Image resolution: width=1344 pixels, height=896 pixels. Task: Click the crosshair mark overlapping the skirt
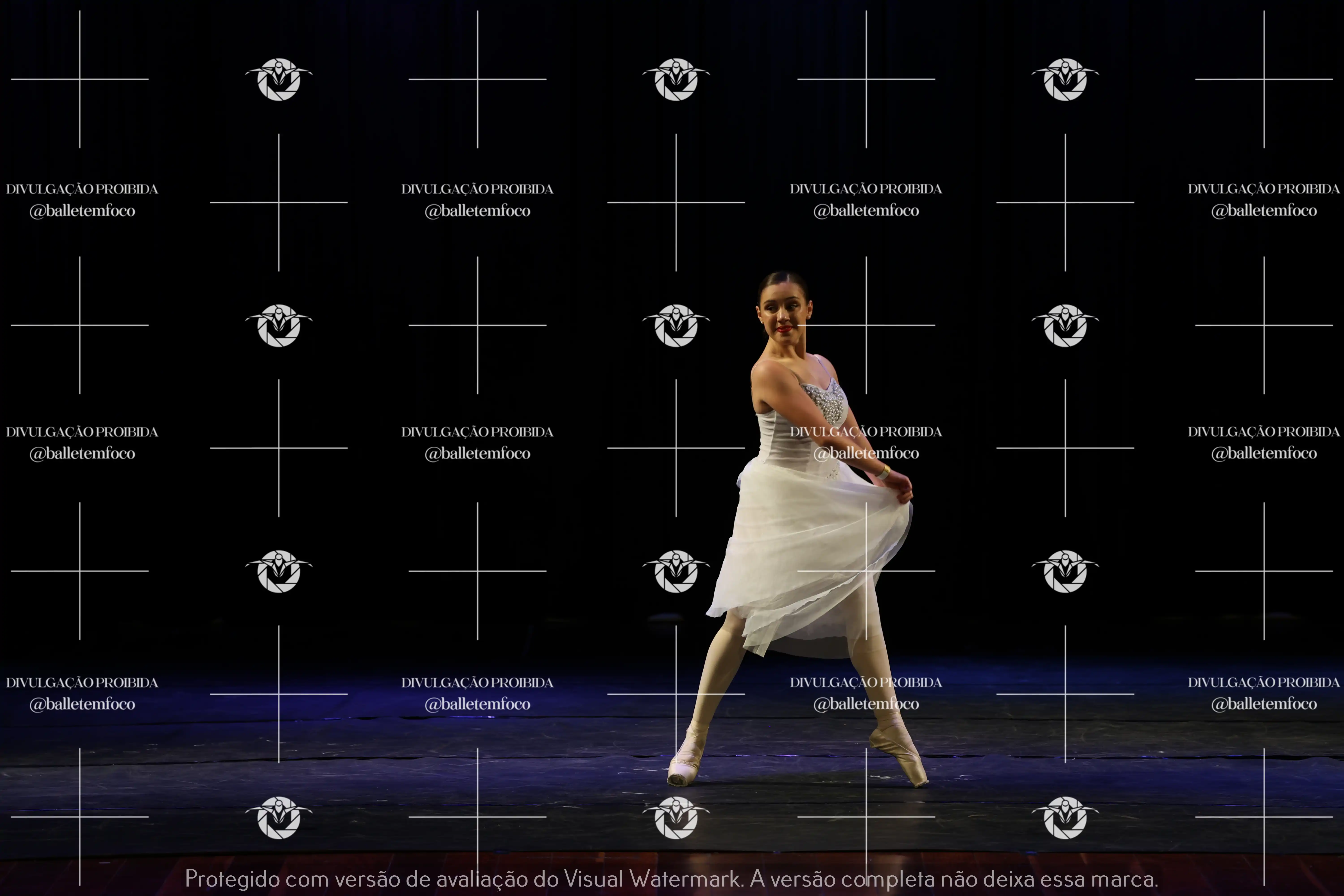866,571
